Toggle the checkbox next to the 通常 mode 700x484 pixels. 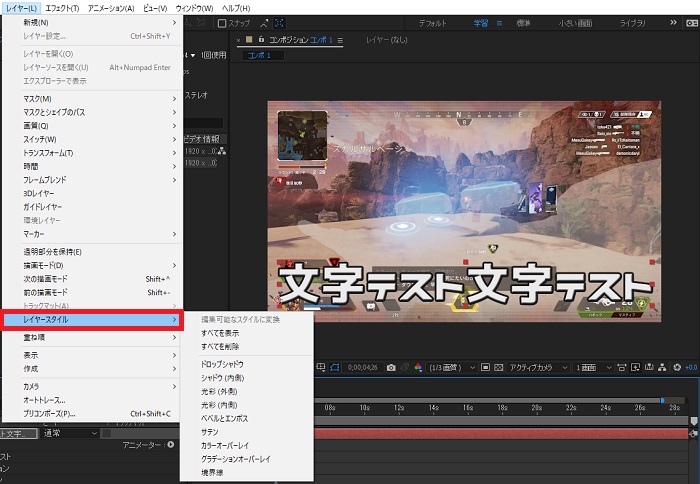point(106,433)
